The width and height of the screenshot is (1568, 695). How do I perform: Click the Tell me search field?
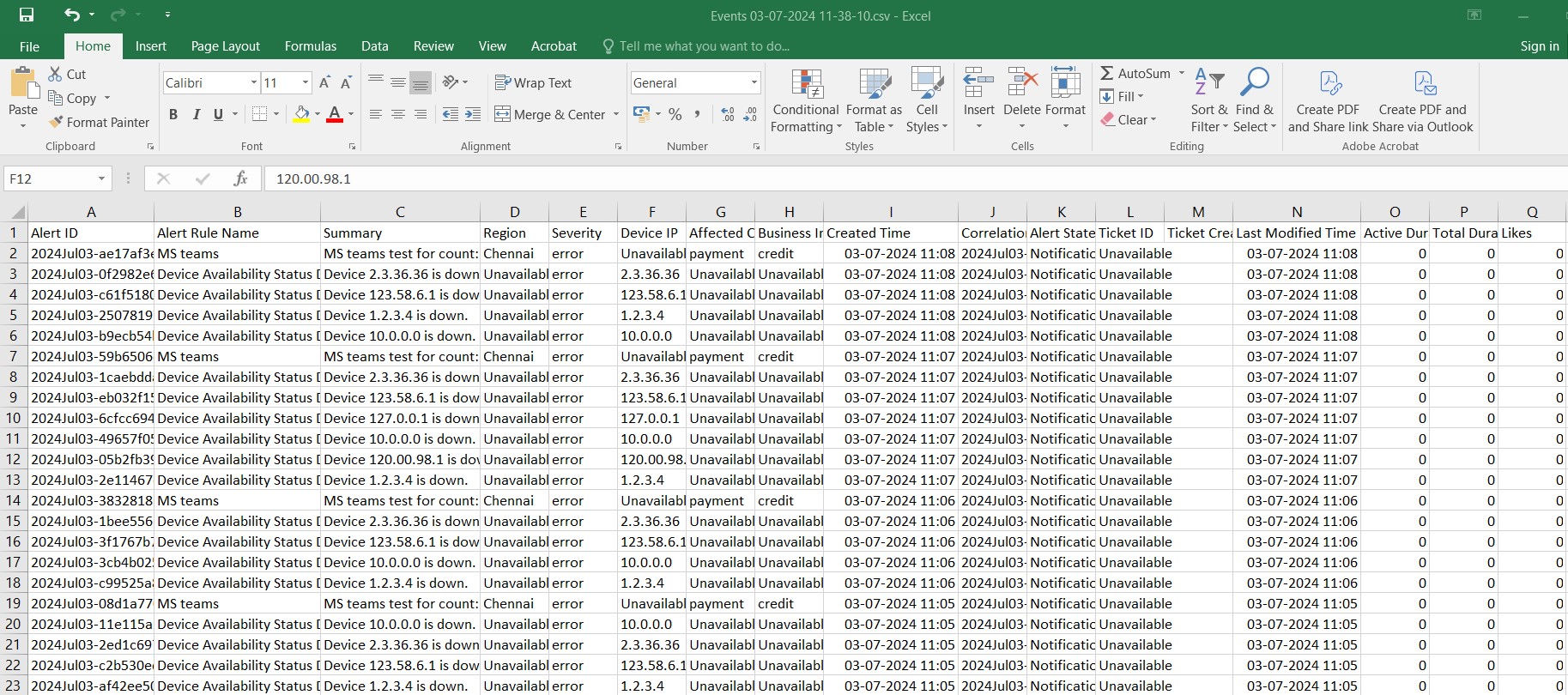pos(704,46)
